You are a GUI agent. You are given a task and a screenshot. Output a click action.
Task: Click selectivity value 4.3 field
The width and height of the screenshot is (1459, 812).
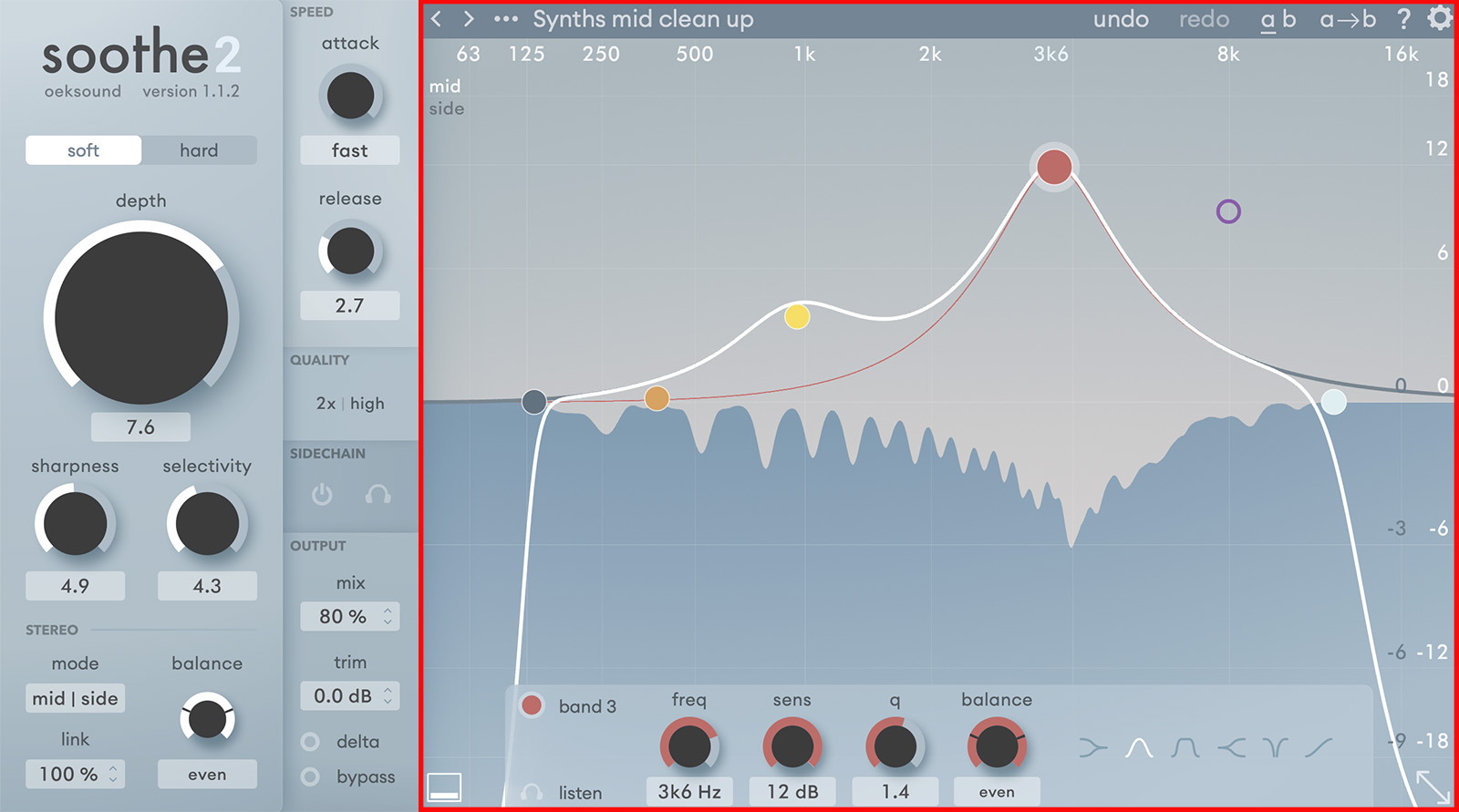click(207, 586)
